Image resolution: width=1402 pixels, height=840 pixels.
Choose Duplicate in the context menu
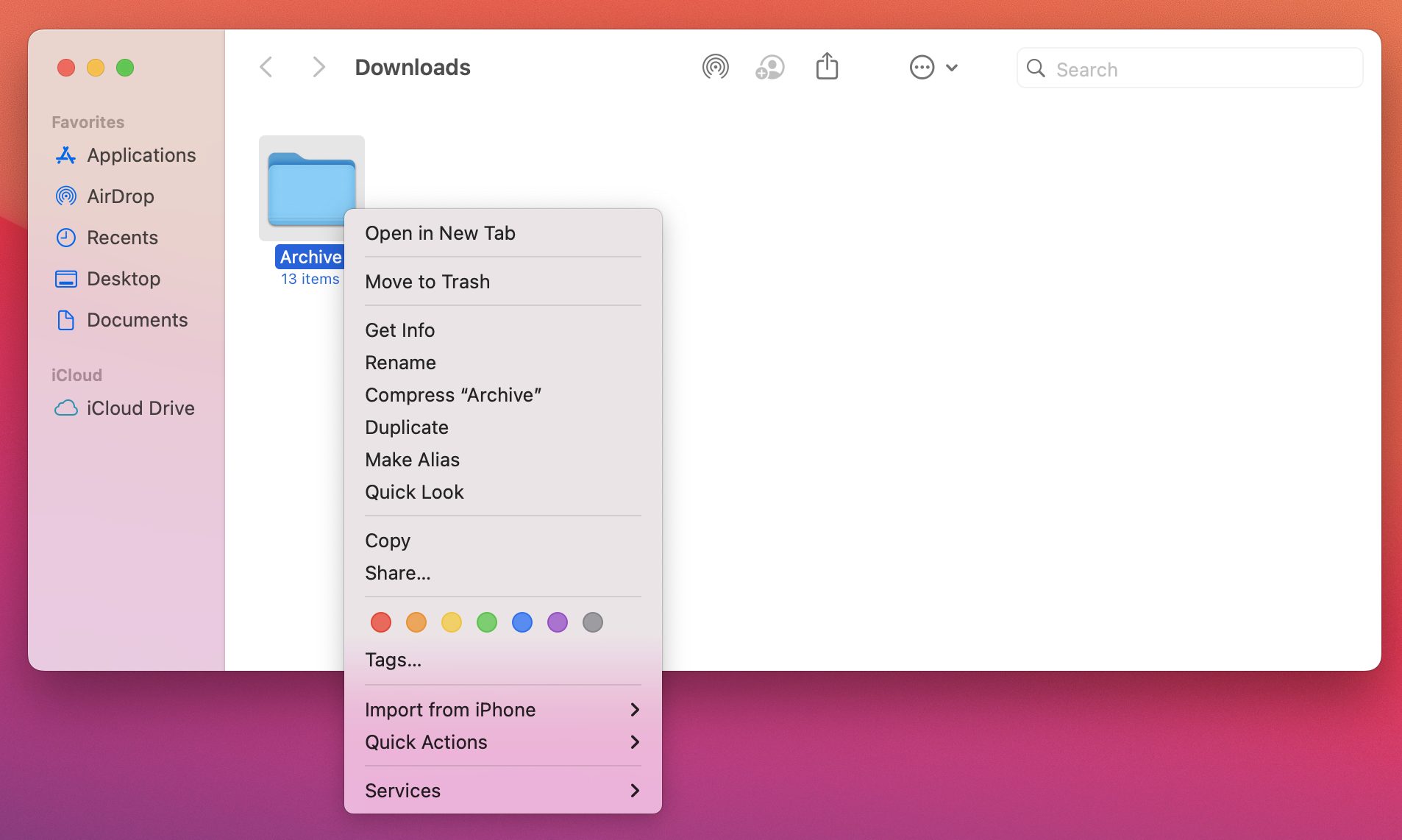tap(503, 427)
